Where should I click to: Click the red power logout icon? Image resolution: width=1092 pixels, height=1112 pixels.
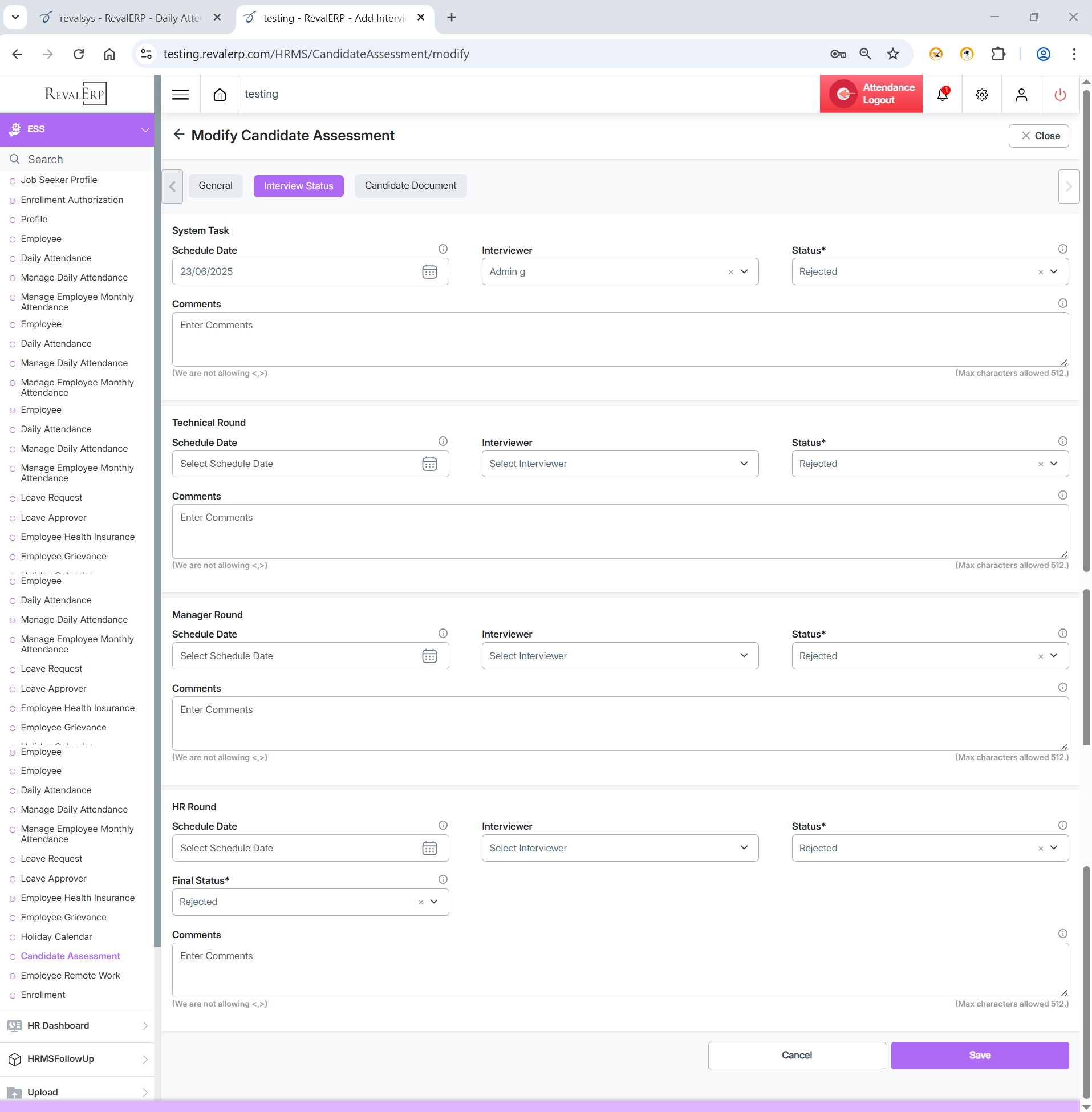1060,94
